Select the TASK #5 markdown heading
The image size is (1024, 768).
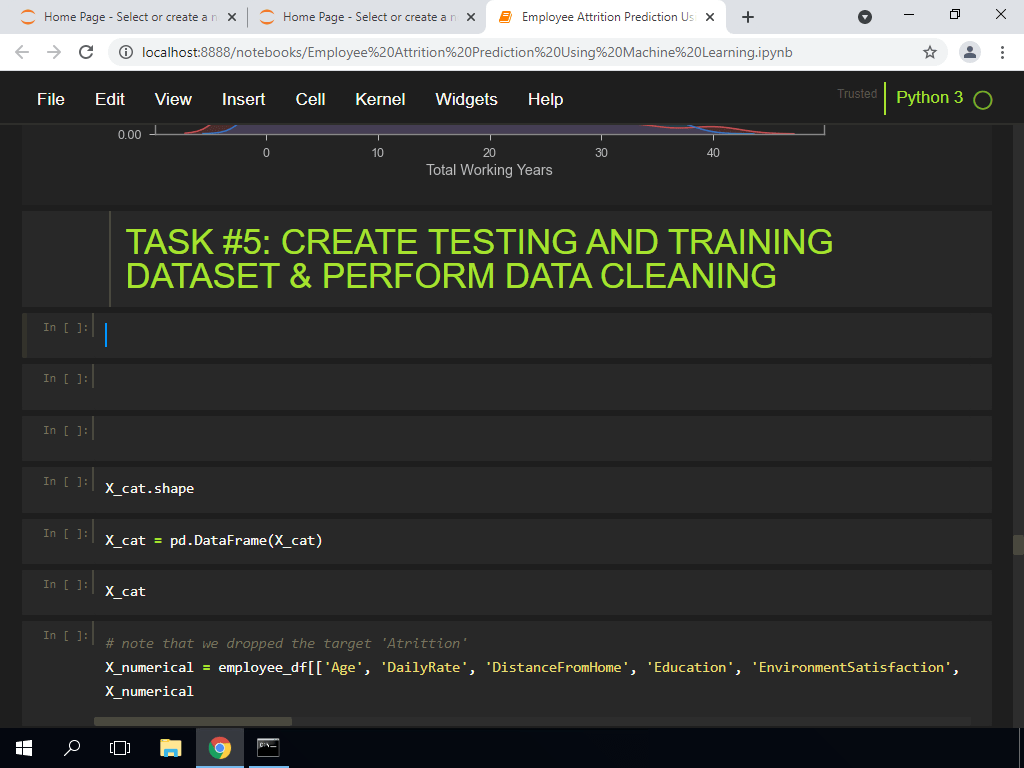coord(479,259)
